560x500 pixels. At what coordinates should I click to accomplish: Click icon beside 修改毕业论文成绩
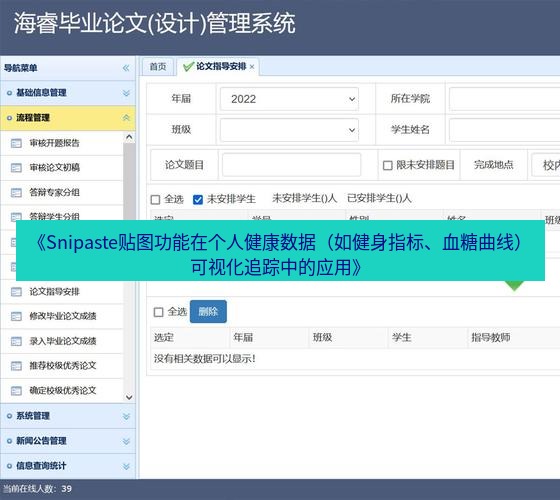[16, 316]
